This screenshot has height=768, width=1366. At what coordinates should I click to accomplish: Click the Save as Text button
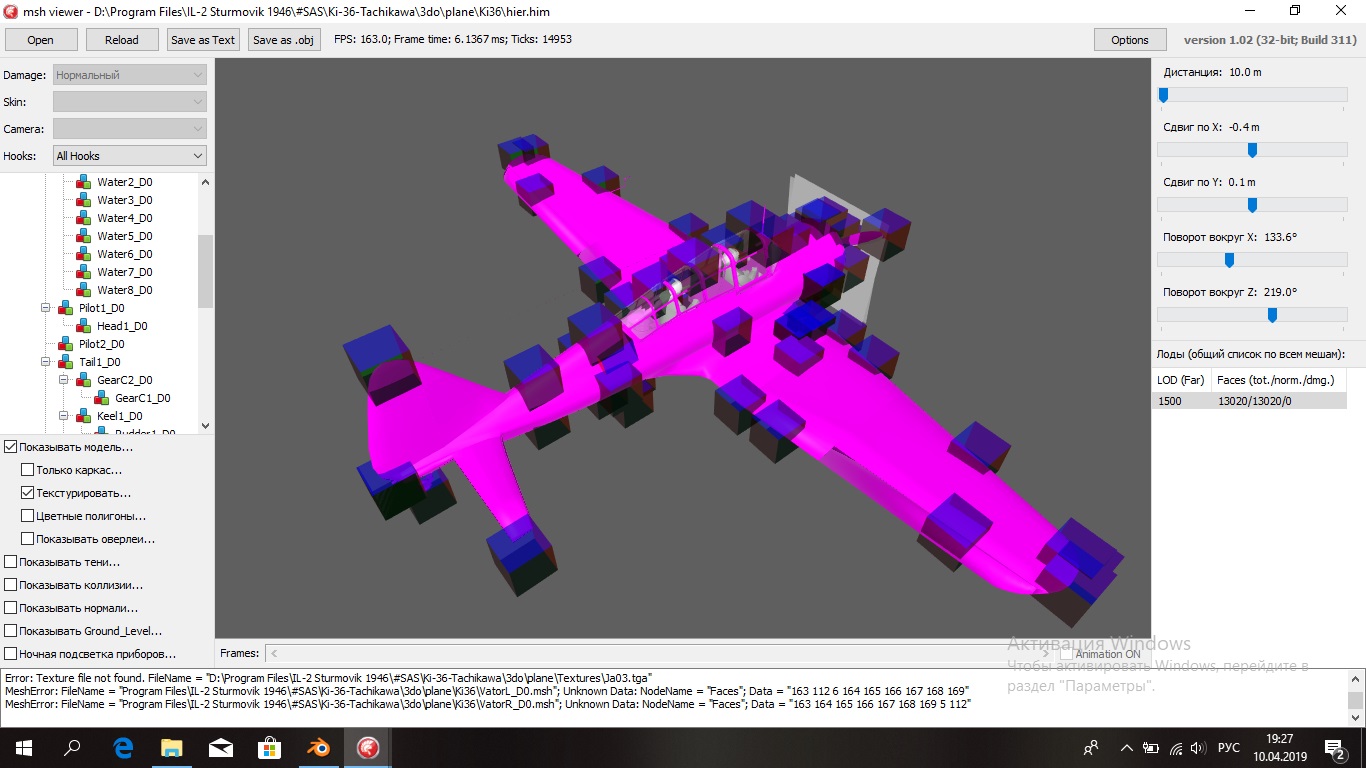pyautogui.click(x=203, y=40)
